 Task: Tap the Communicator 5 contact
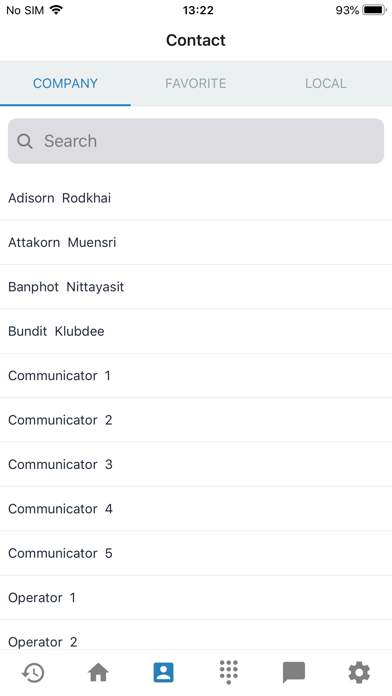click(196, 553)
